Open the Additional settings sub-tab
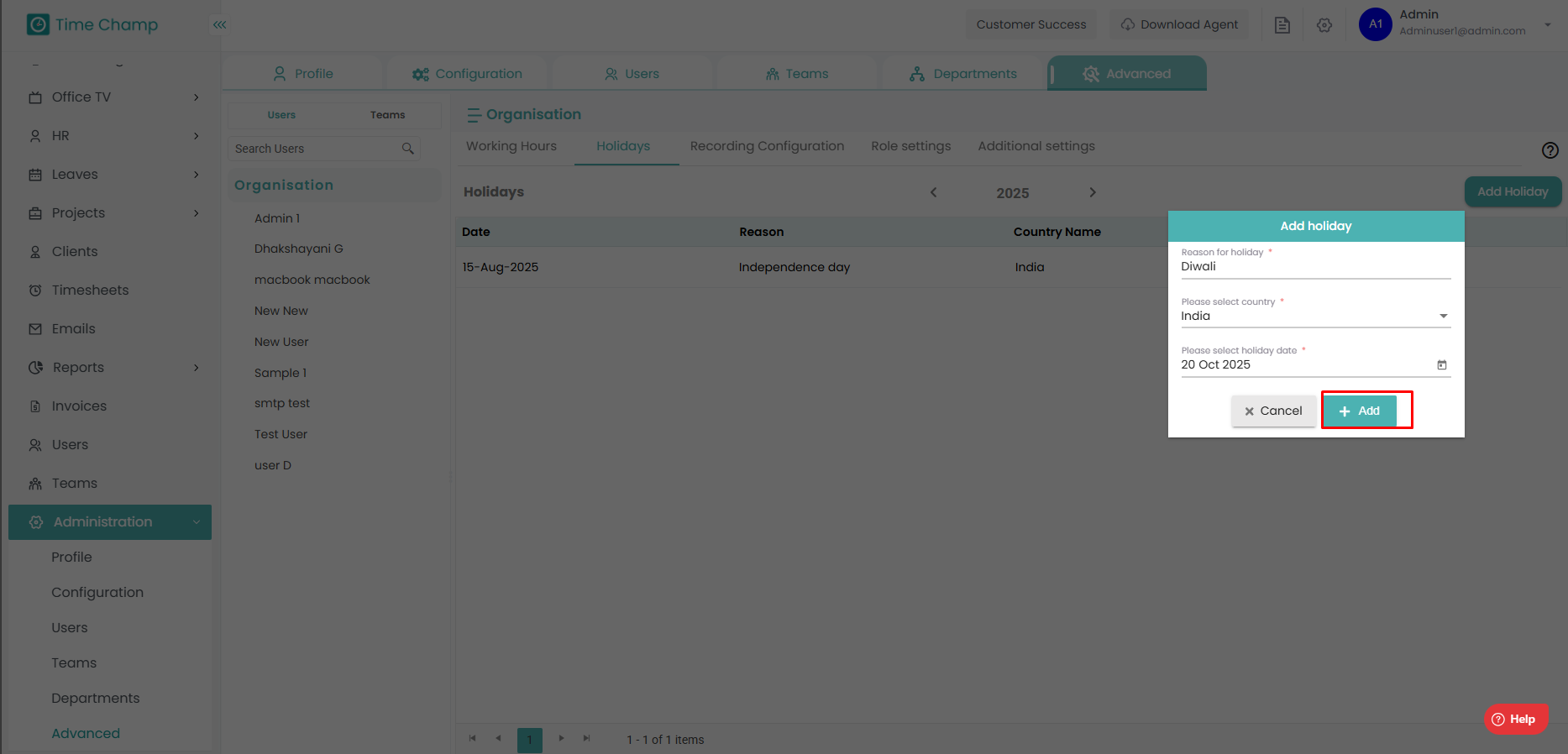This screenshot has width=1568, height=754. tap(1036, 146)
